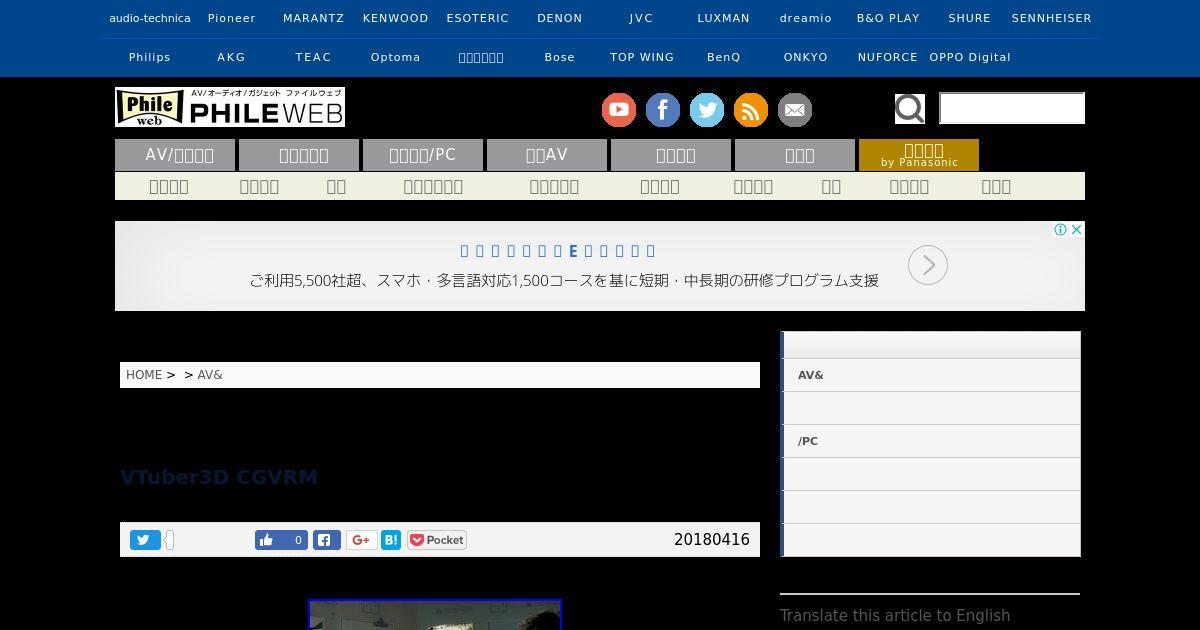Click the ad's circular arrow button
Screen dimensions: 1200x630
click(928, 265)
